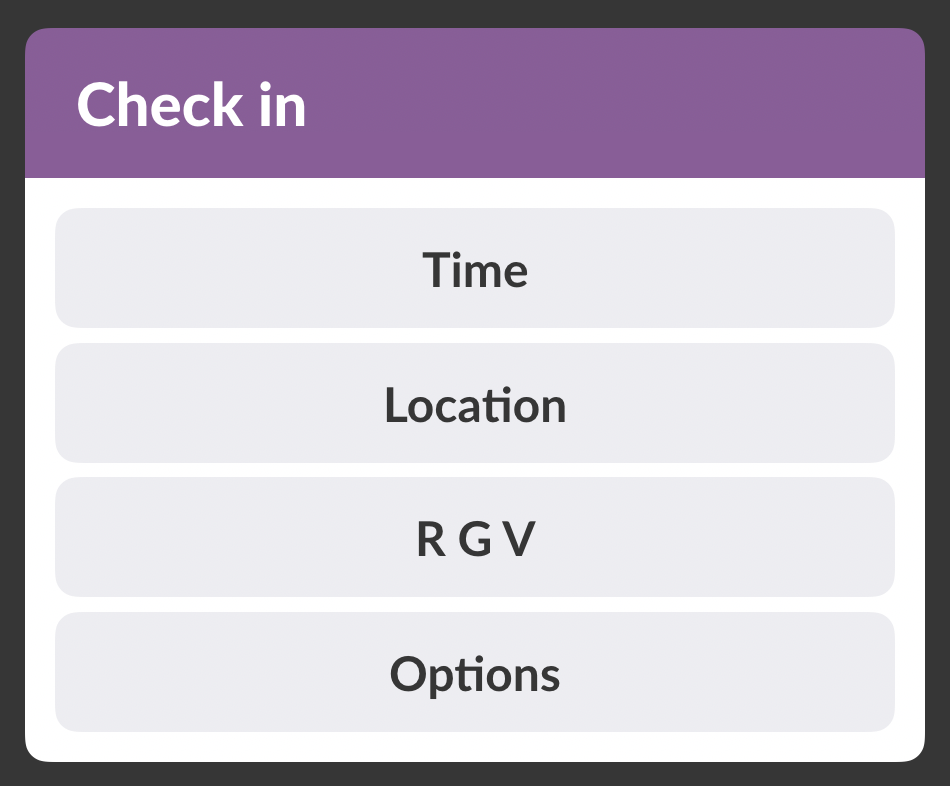The image size is (950, 786).
Task: Tap the purple Check in header
Action: pos(475,103)
